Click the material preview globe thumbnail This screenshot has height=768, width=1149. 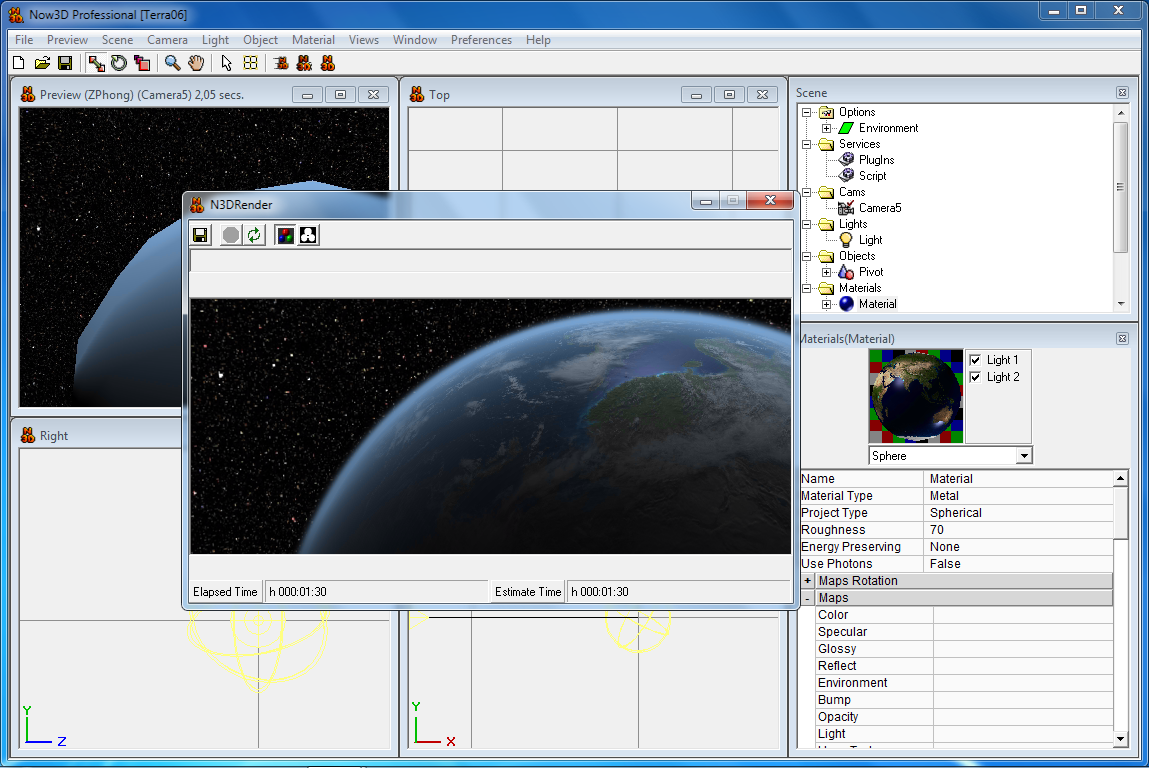916,396
